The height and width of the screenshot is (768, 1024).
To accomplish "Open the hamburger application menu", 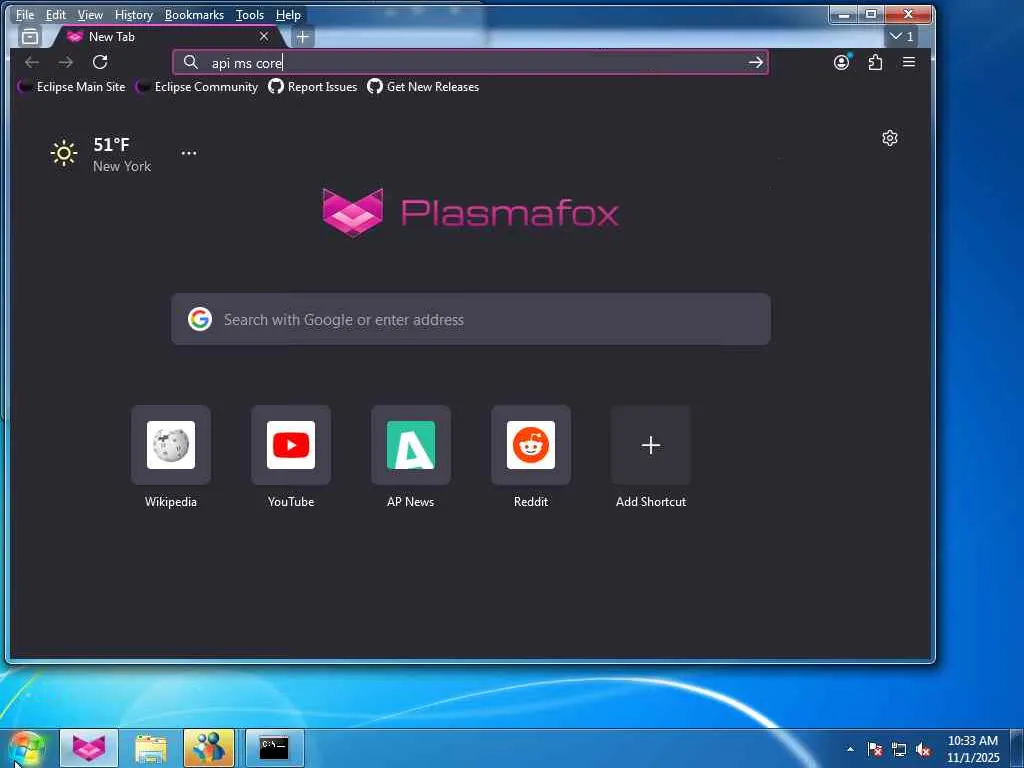I will (x=908, y=63).
